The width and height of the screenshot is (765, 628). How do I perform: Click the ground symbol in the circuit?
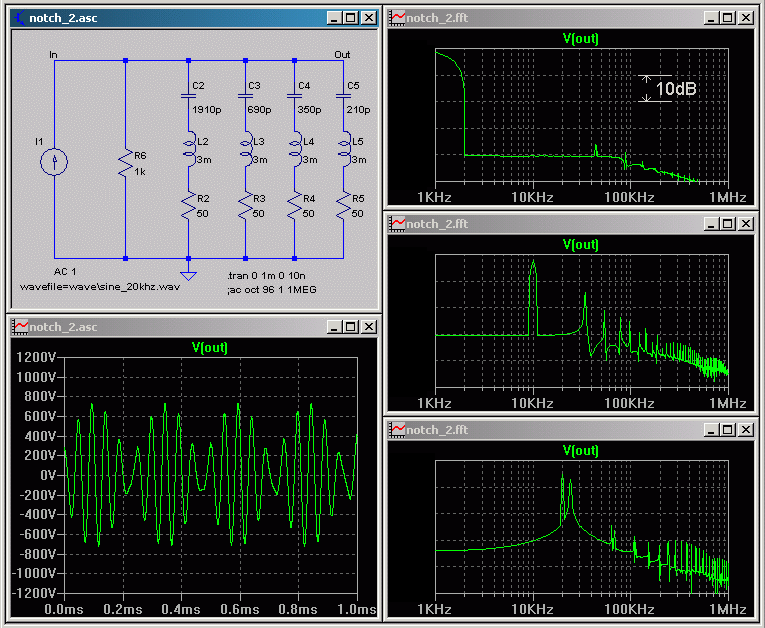coord(187,275)
